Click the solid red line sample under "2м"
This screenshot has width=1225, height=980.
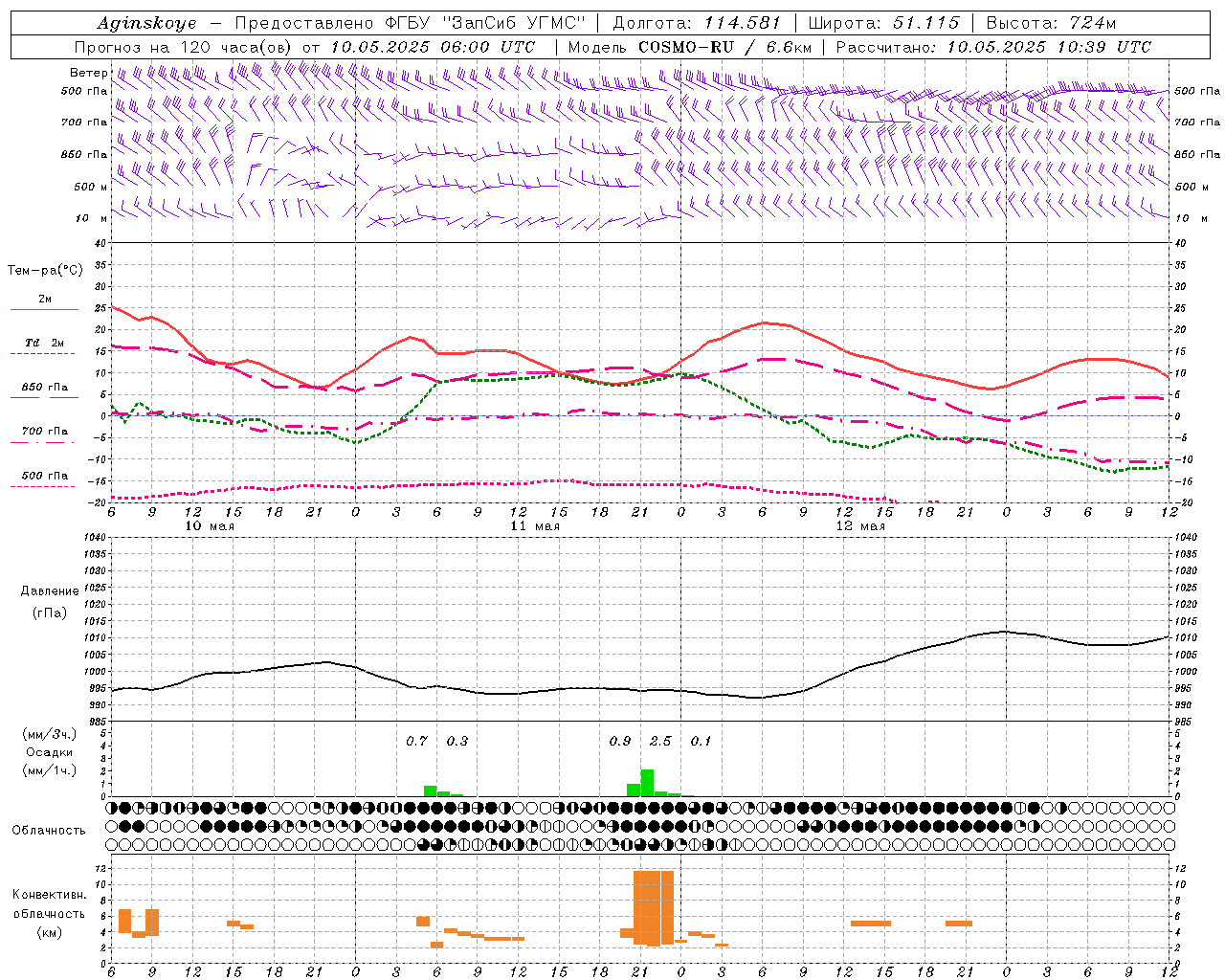pyautogui.click(x=44, y=310)
